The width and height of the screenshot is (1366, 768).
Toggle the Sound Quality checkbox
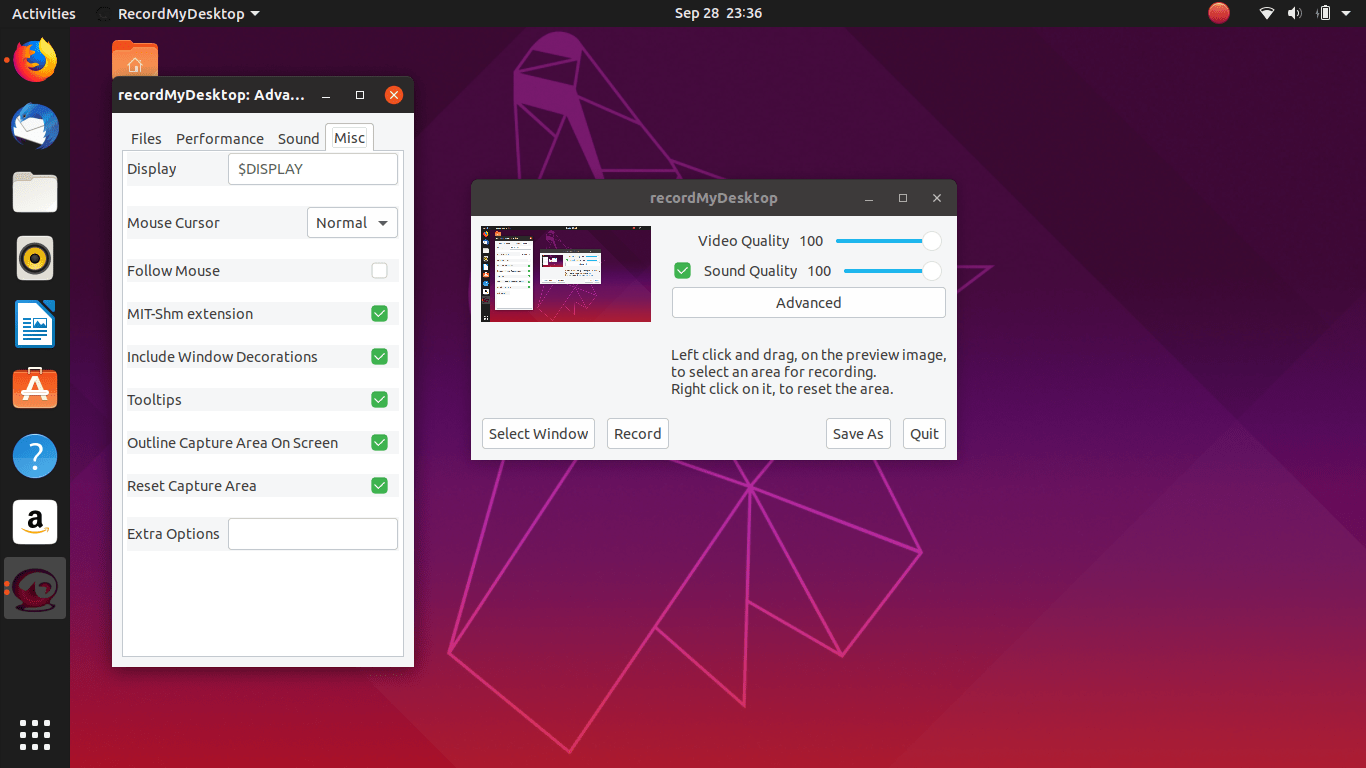point(683,270)
